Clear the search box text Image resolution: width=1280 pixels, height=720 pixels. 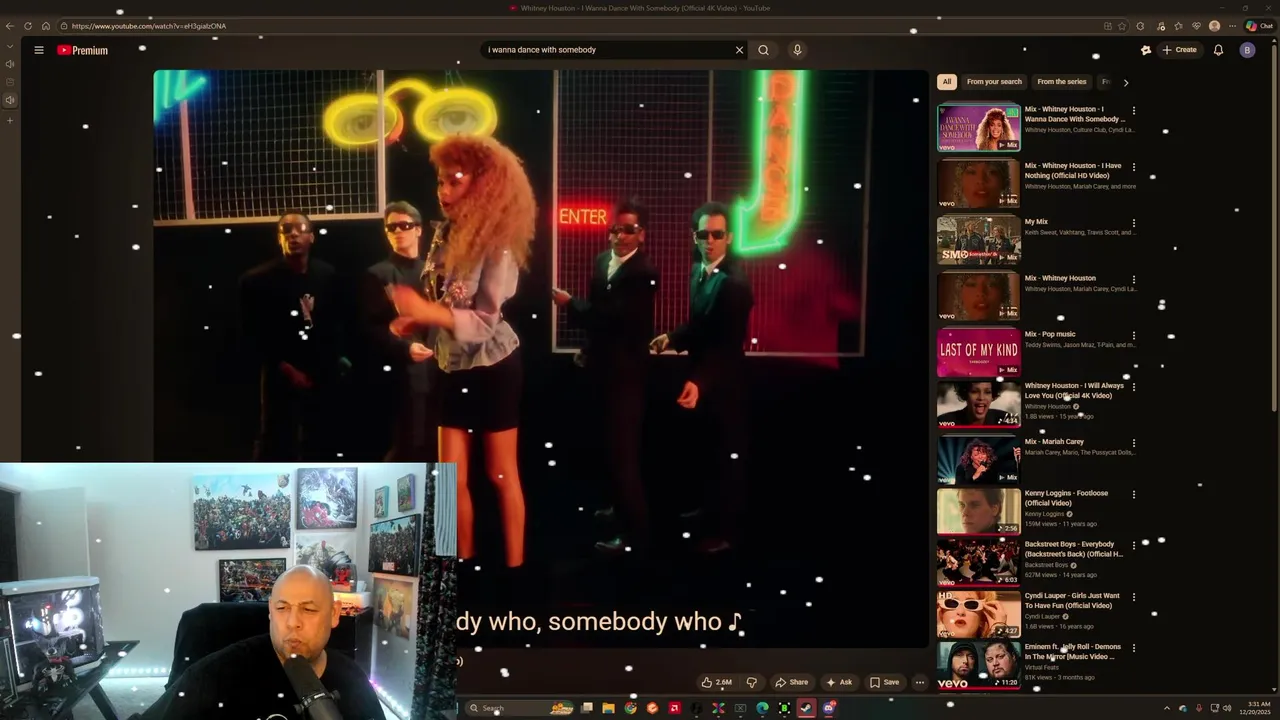coord(740,50)
